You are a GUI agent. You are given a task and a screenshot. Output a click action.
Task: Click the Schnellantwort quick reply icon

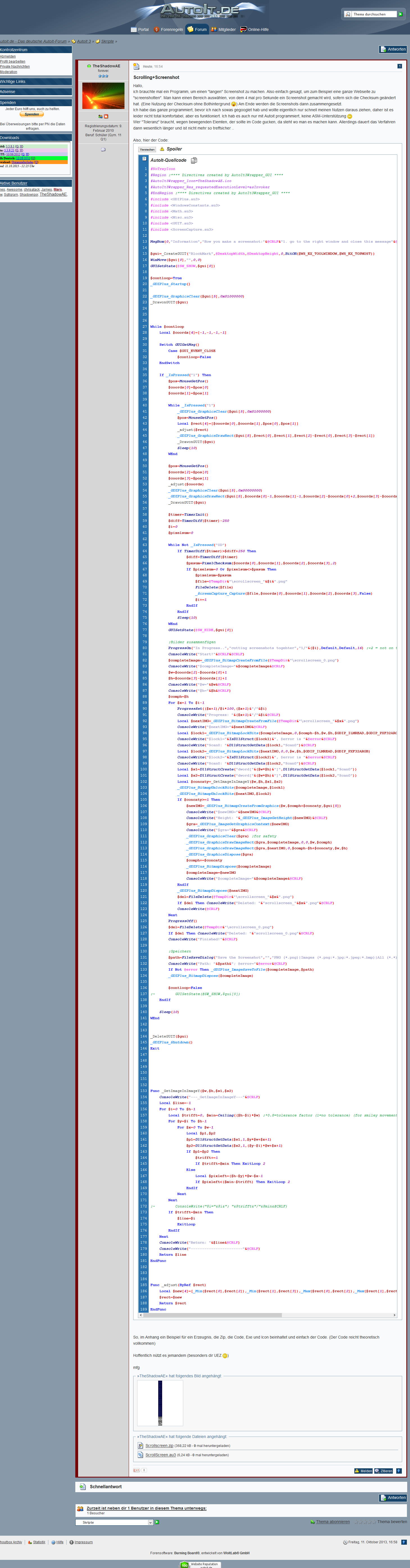pos(82,1487)
